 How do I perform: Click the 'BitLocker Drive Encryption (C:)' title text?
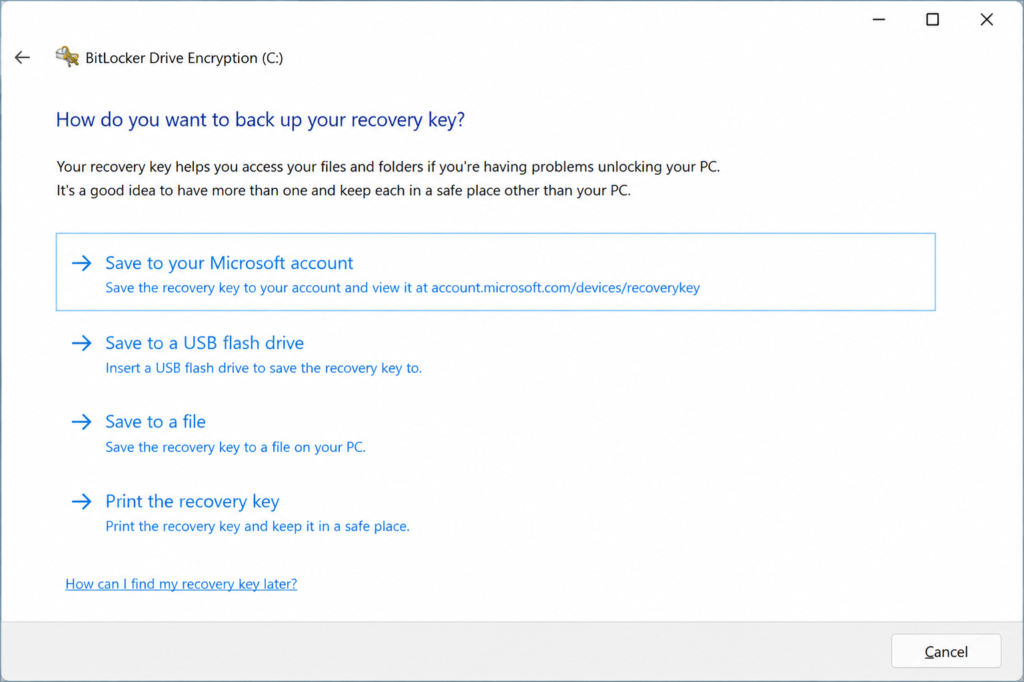pos(184,58)
